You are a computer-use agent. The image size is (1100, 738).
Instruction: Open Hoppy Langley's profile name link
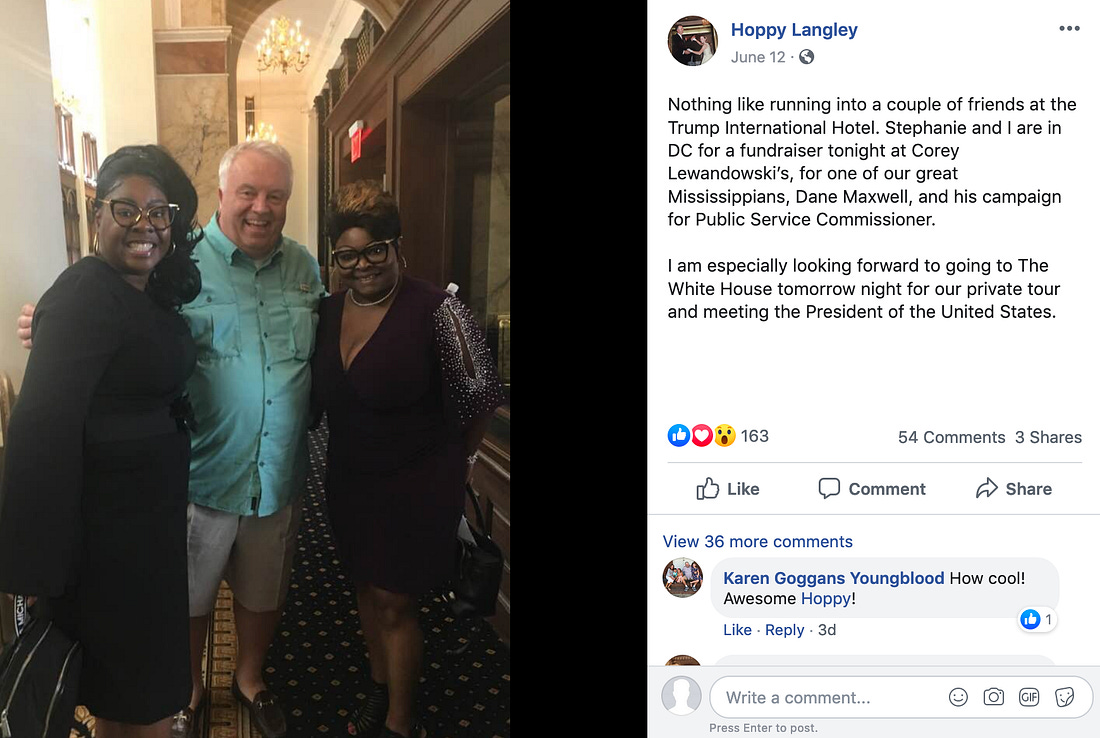click(x=794, y=29)
